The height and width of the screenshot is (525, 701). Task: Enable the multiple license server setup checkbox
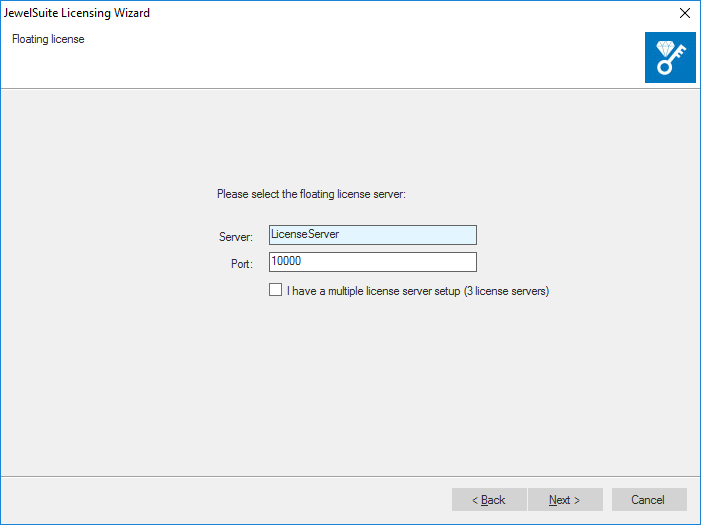[x=276, y=291]
